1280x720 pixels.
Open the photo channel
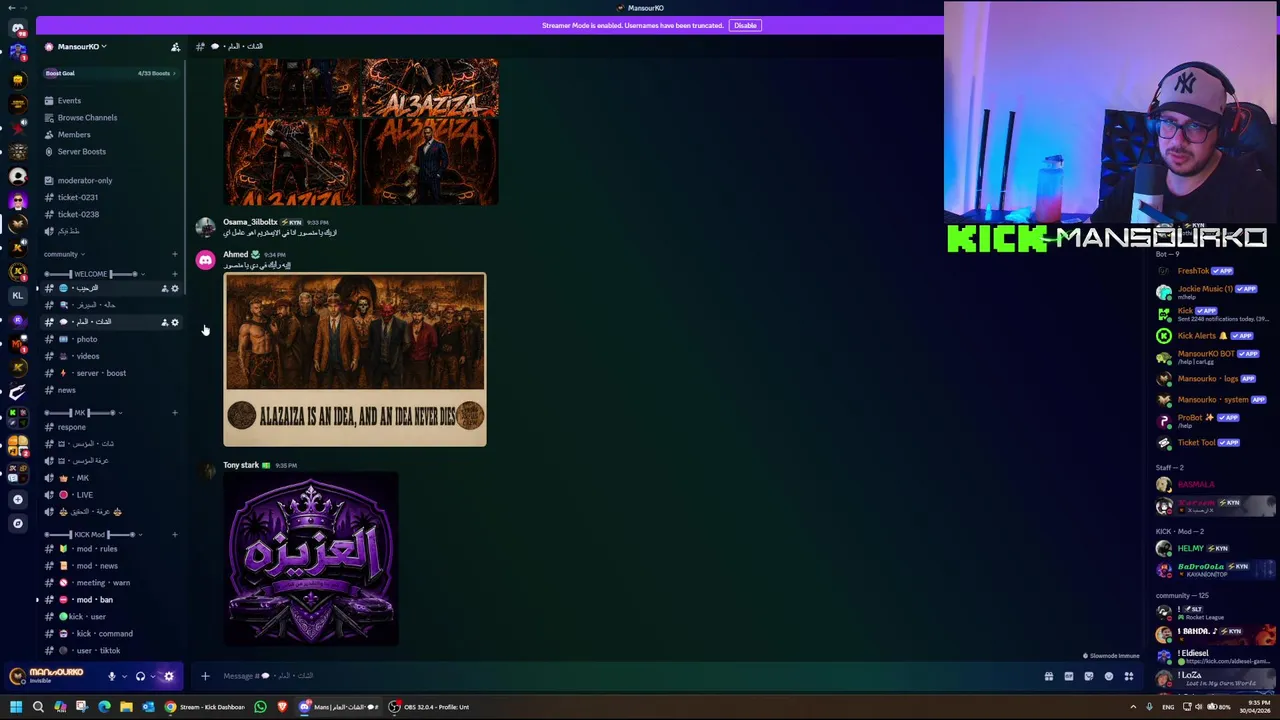point(110,339)
